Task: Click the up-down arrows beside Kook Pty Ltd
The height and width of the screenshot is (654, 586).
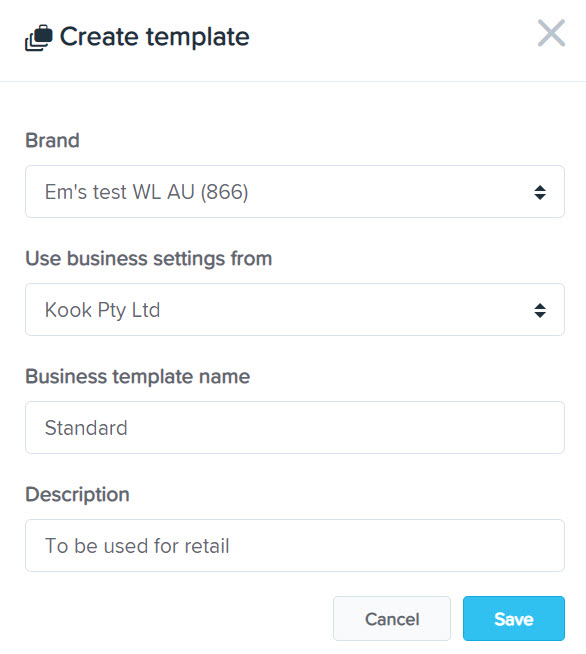Action: coord(540,310)
